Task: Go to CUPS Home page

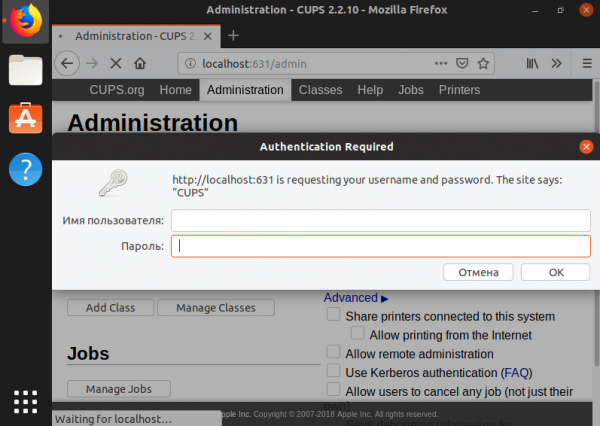Action: click(x=175, y=90)
